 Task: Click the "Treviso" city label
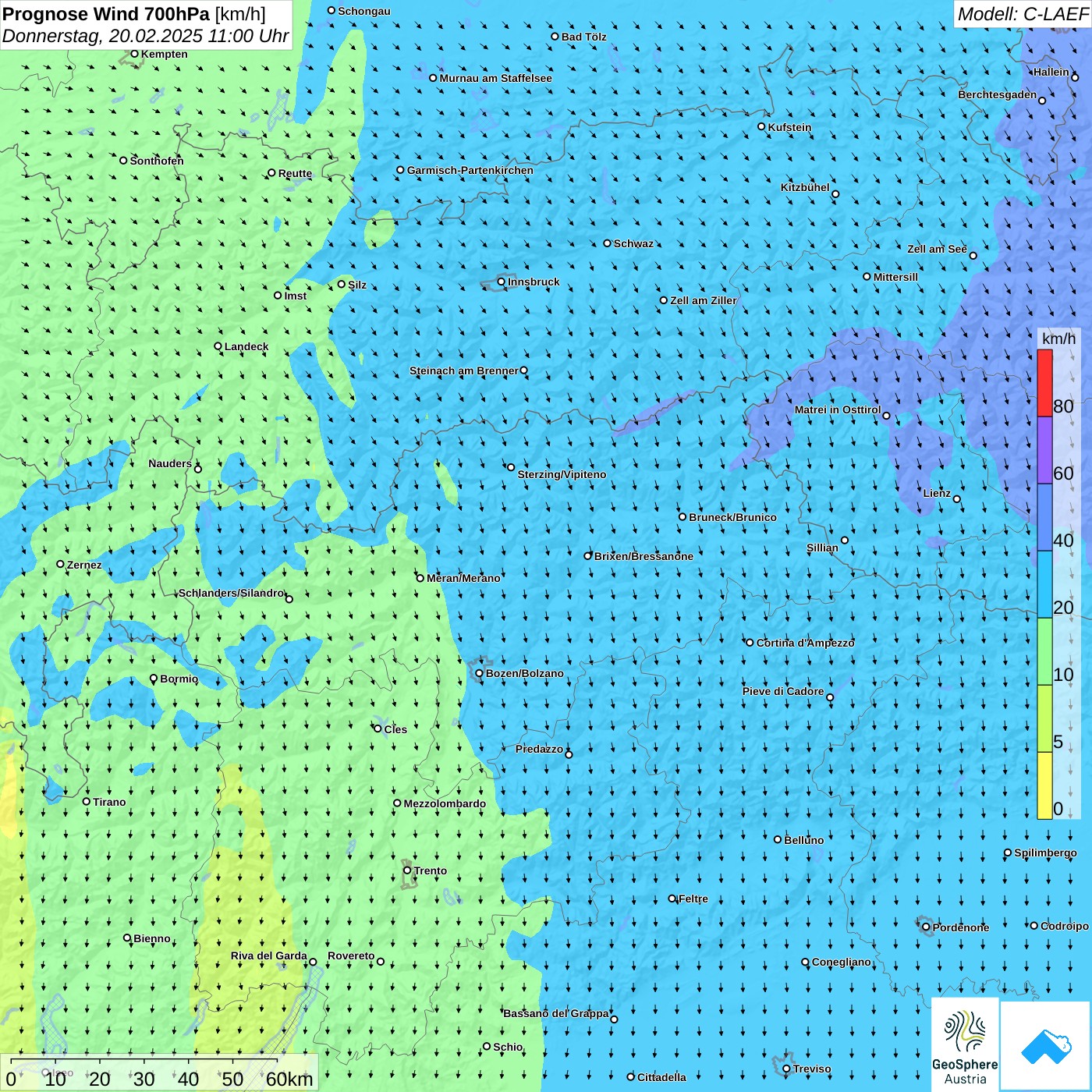pyautogui.click(x=812, y=1069)
